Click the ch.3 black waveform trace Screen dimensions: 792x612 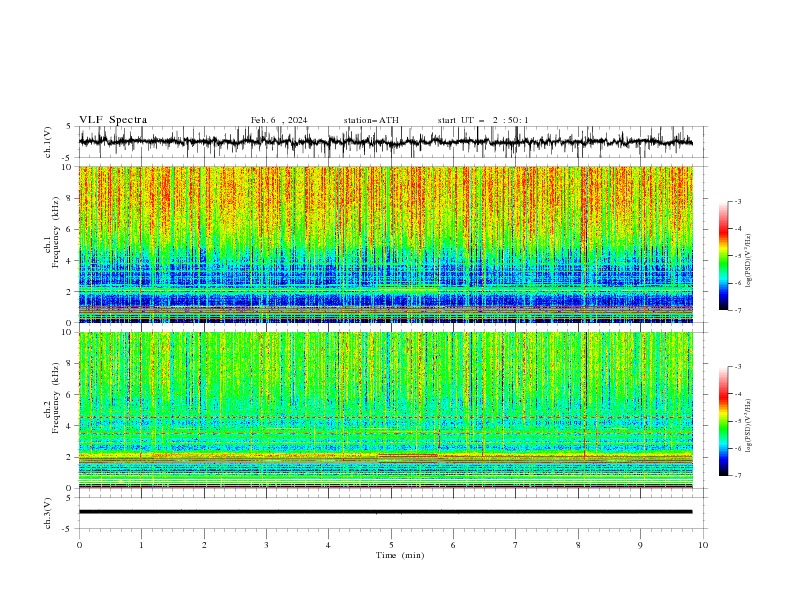385,512
